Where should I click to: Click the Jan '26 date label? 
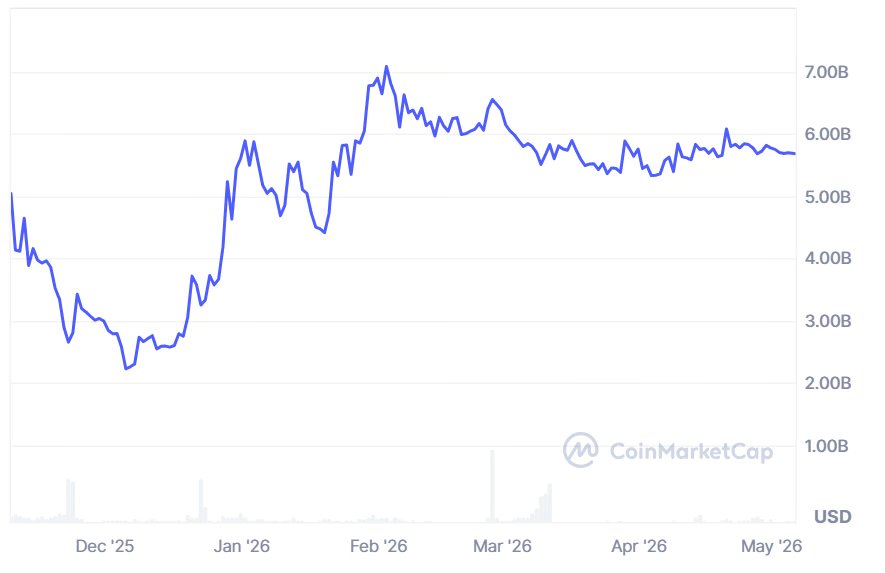pyautogui.click(x=242, y=546)
